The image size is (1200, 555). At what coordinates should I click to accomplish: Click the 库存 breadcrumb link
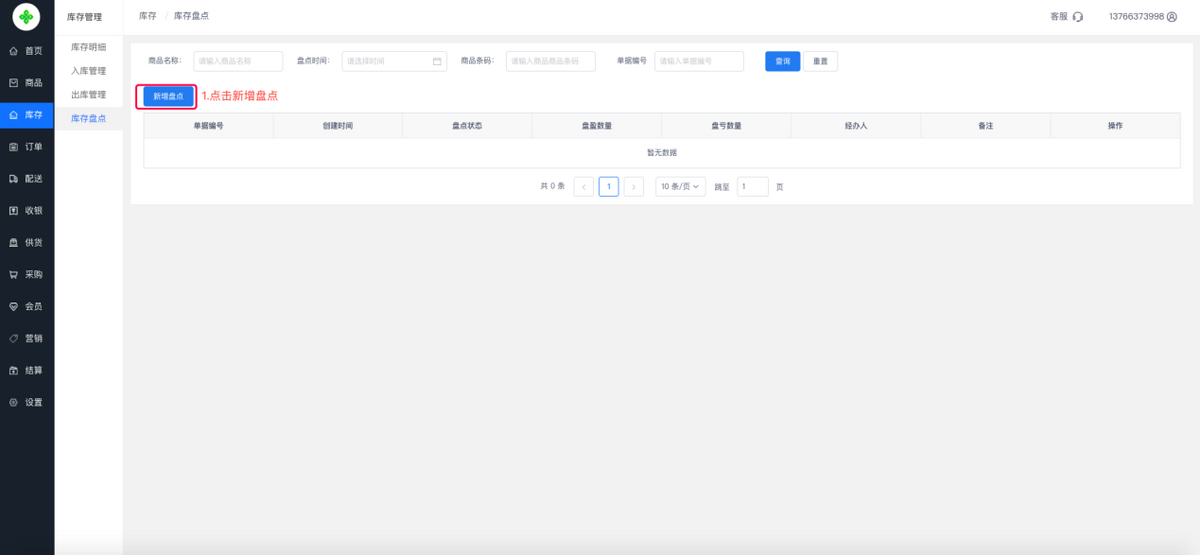click(x=147, y=16)
